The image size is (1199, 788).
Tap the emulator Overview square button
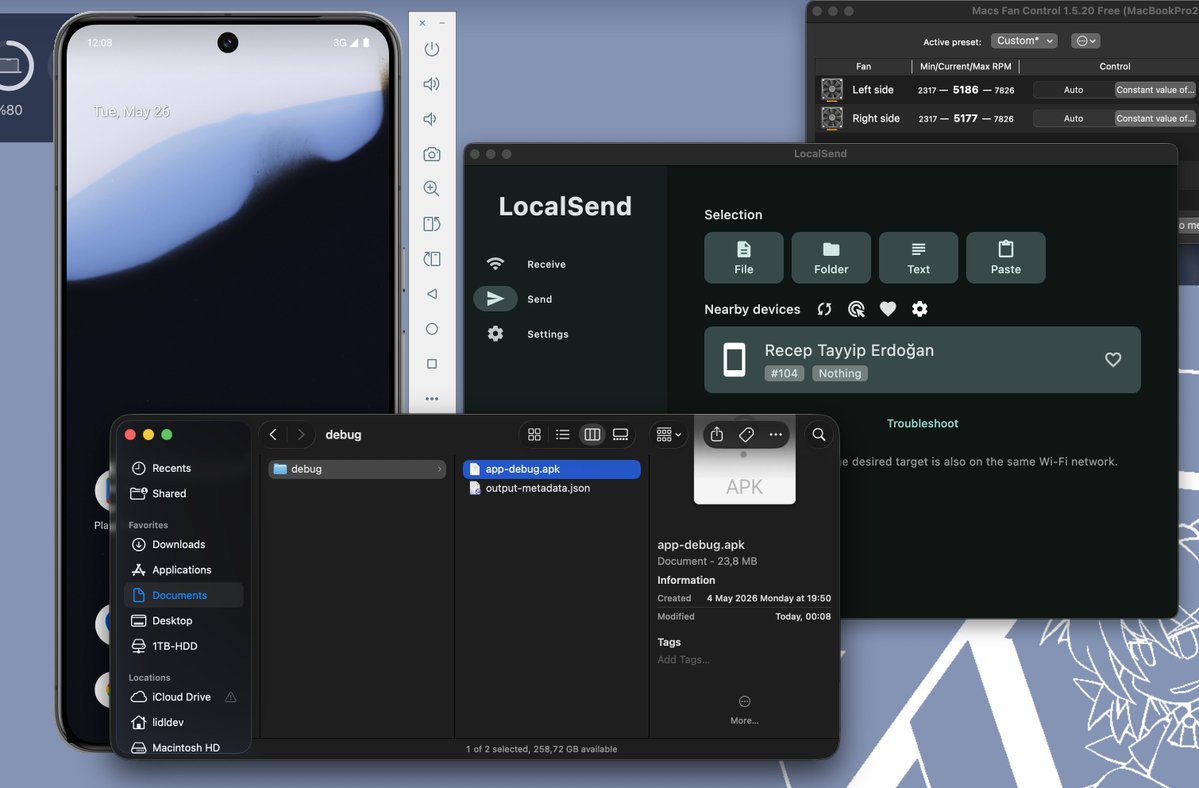(432, 364)
